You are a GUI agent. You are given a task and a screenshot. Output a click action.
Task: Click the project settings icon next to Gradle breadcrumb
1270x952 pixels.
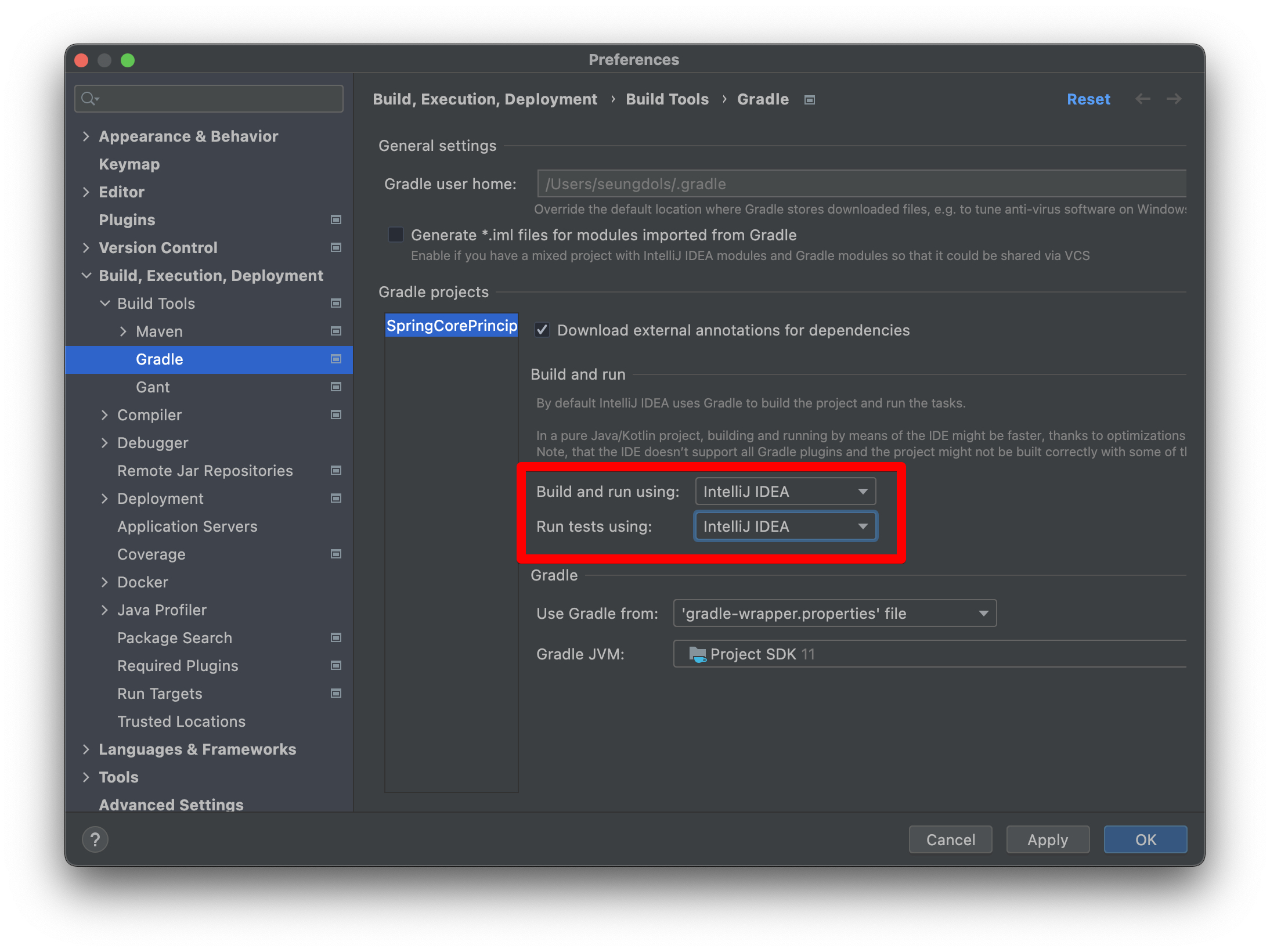(810, 100)
